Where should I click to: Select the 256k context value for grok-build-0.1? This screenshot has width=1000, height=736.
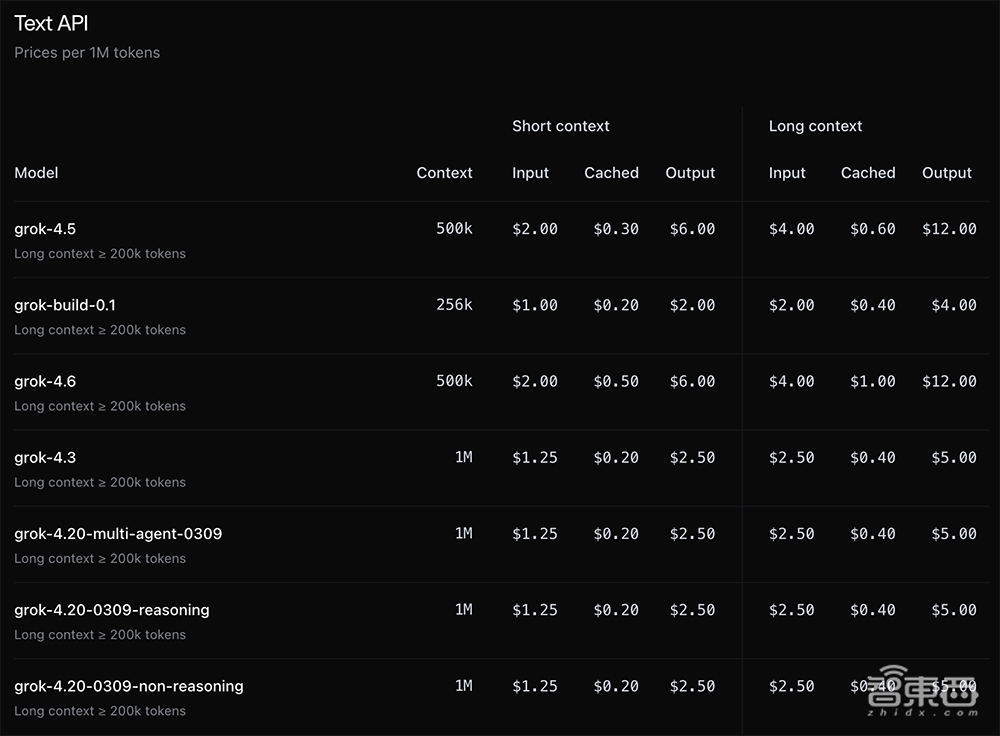coord(454,304)
